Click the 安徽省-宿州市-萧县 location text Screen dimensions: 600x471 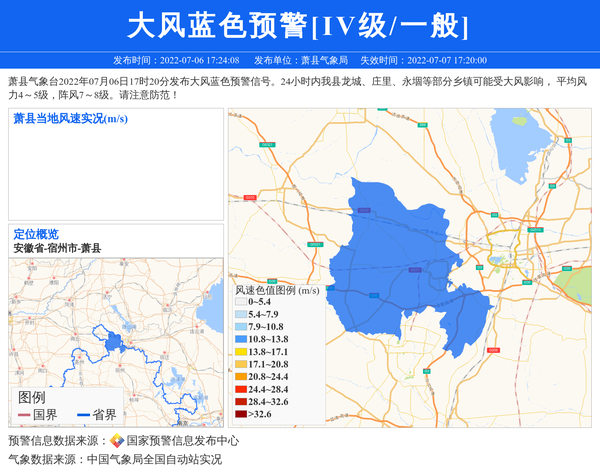pos(57,248)
